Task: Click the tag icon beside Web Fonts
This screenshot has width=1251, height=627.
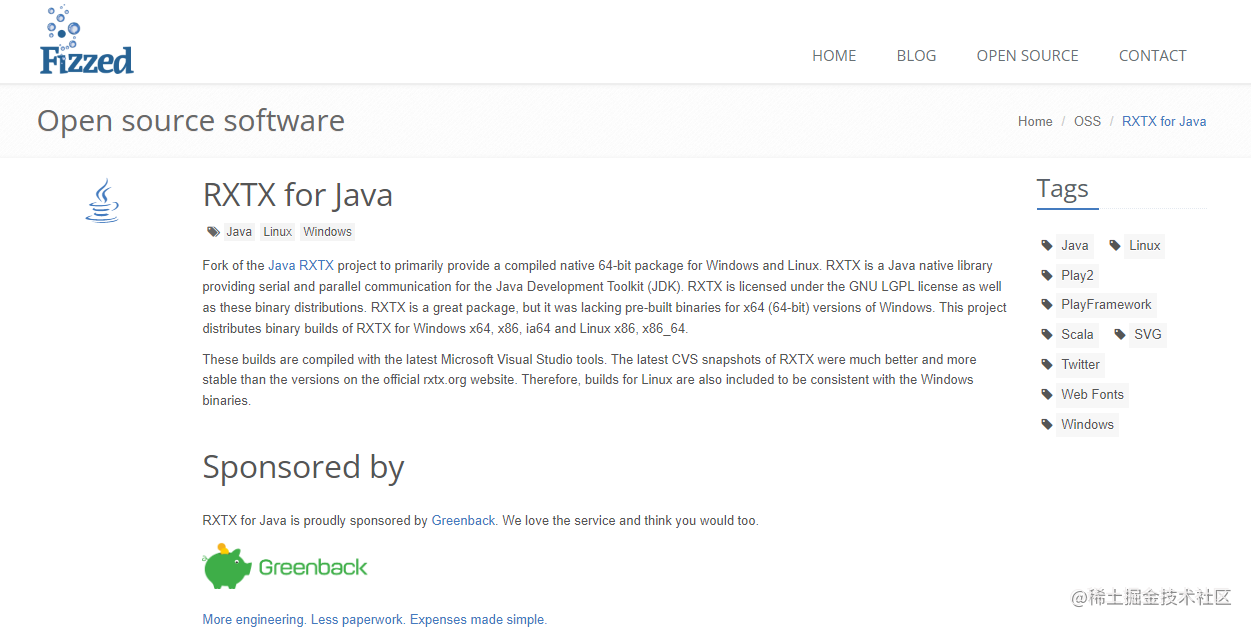Action: 1047,394
